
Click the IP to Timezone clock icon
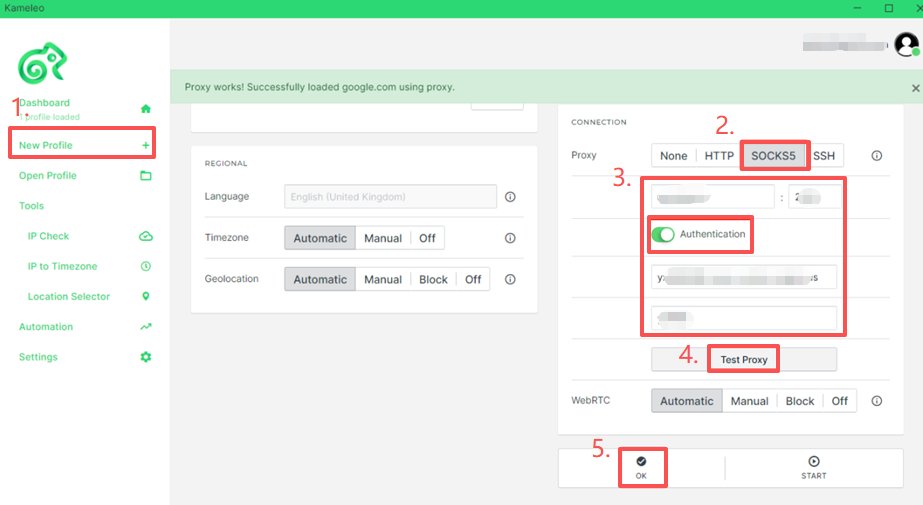(x=146, y=266)
